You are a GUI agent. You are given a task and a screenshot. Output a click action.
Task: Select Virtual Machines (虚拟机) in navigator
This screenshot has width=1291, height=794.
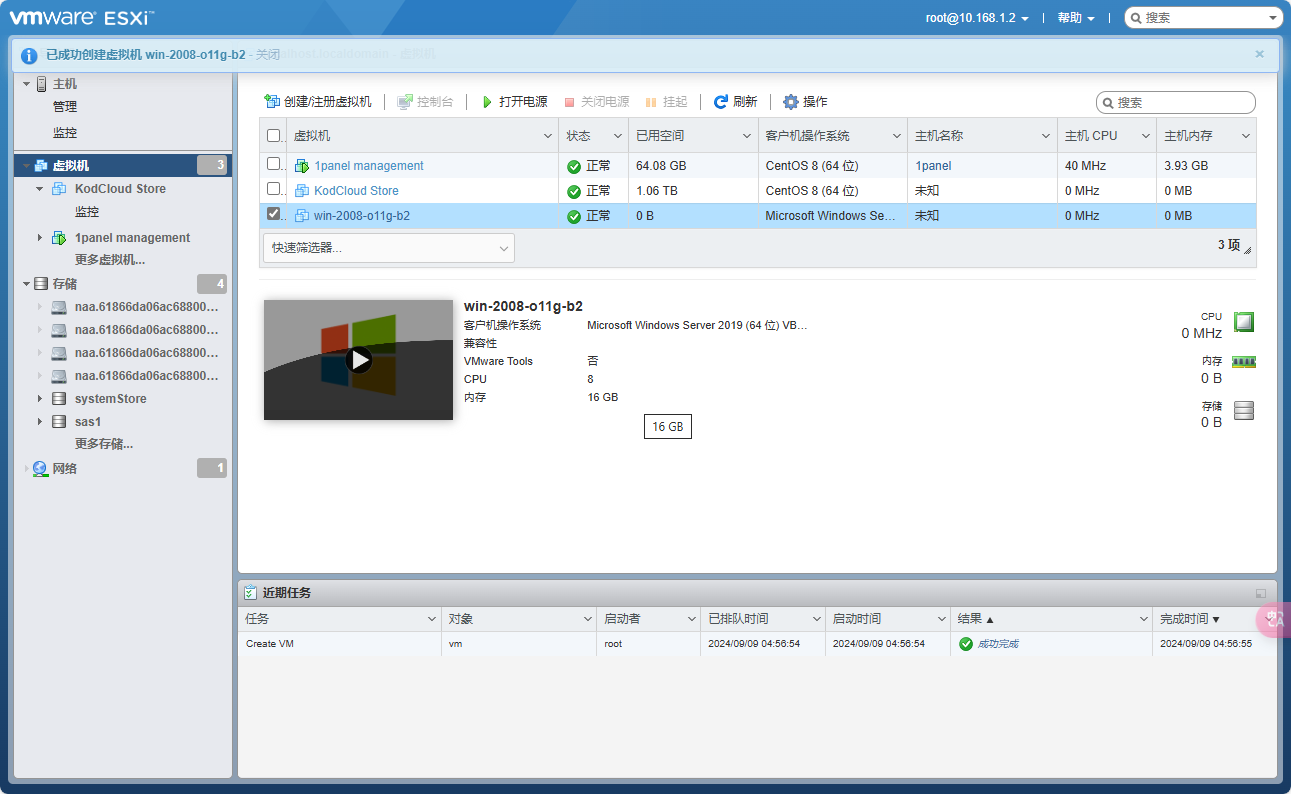[x=123, y=165]
